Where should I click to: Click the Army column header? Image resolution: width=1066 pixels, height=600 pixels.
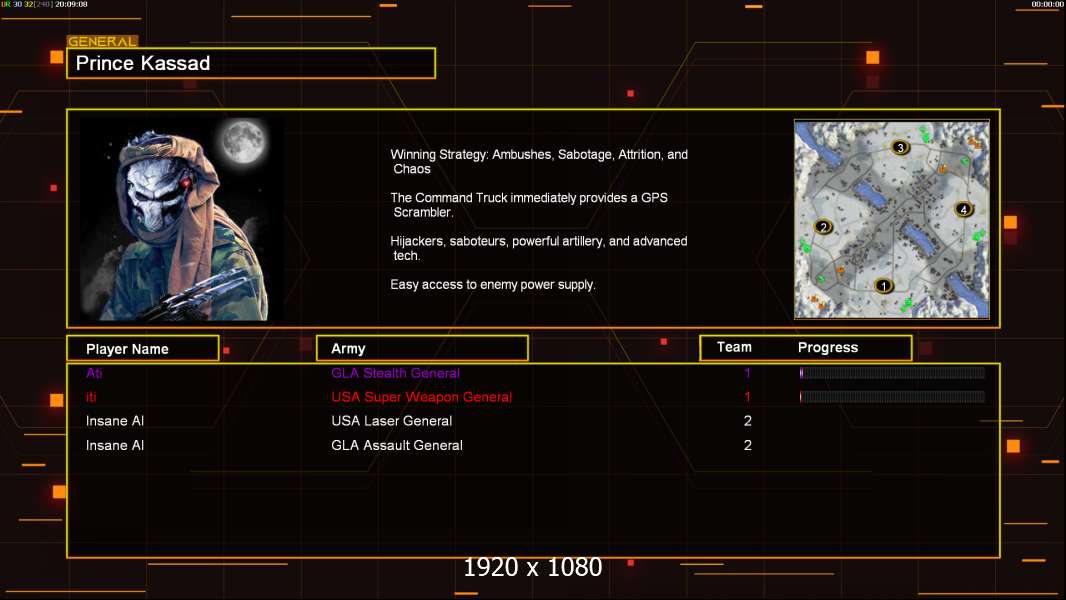pyautogui.click(x=422, y=349)
